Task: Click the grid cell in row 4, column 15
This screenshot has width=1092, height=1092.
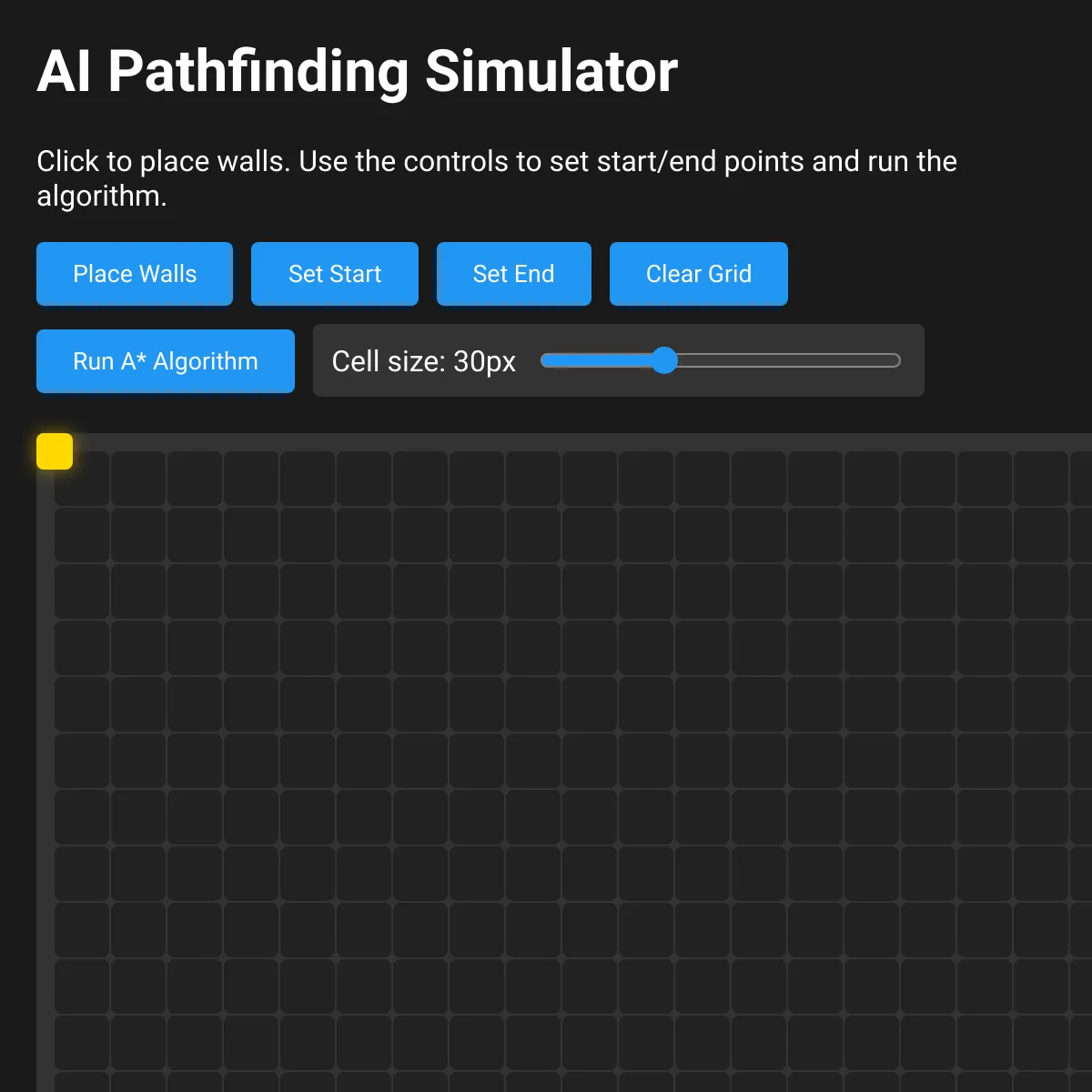Action: click(x=872, y=648)
